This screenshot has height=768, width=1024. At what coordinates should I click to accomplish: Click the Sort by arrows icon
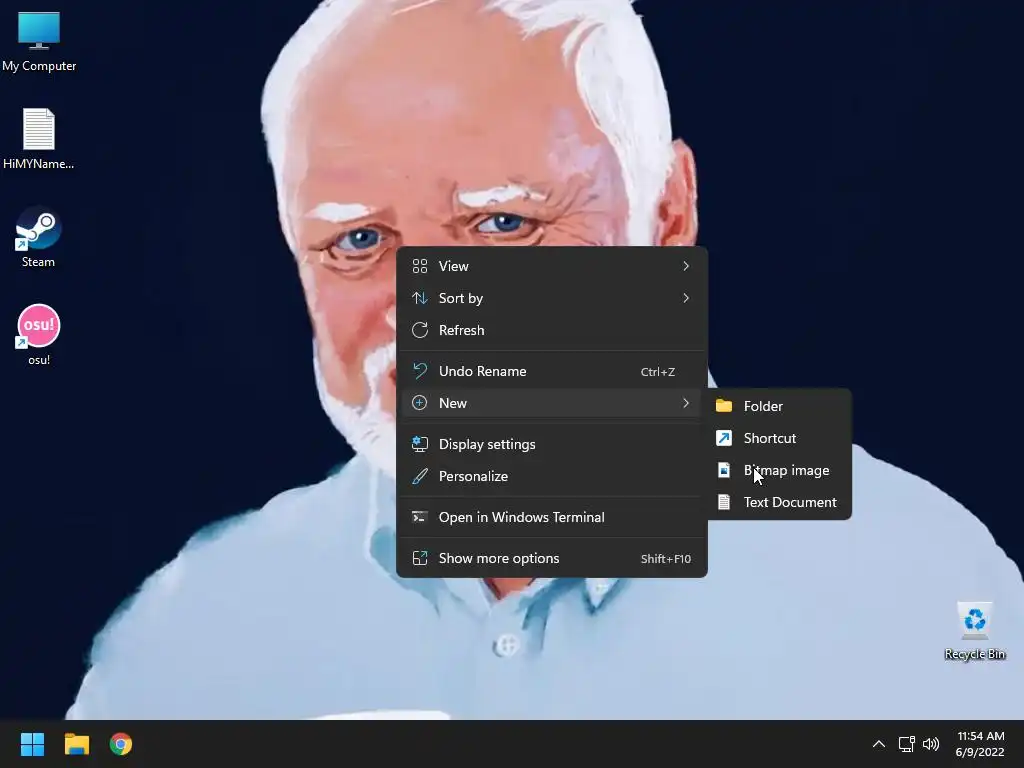click(x=420, y=298)
